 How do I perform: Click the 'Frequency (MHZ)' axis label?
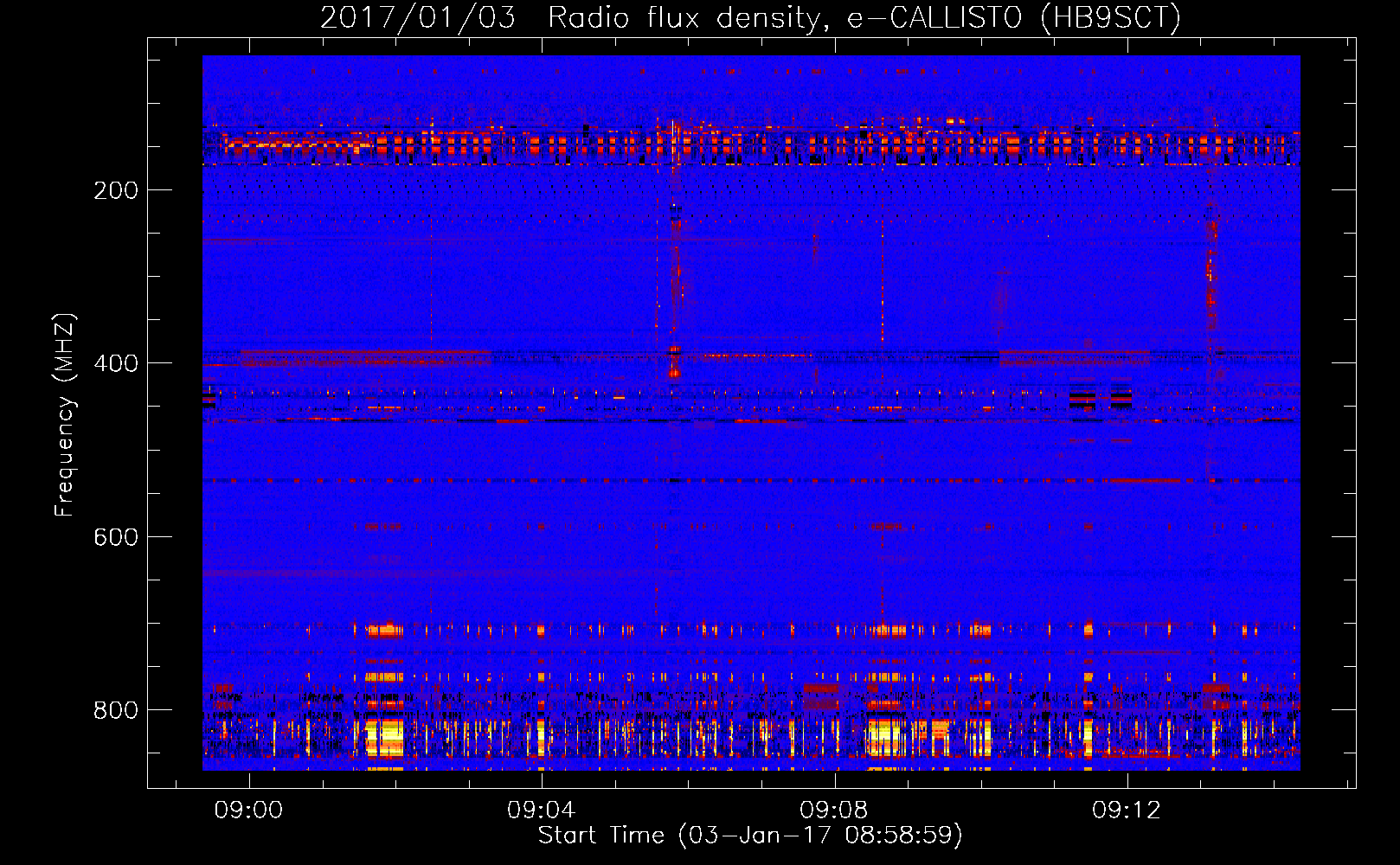coord(65,414)
